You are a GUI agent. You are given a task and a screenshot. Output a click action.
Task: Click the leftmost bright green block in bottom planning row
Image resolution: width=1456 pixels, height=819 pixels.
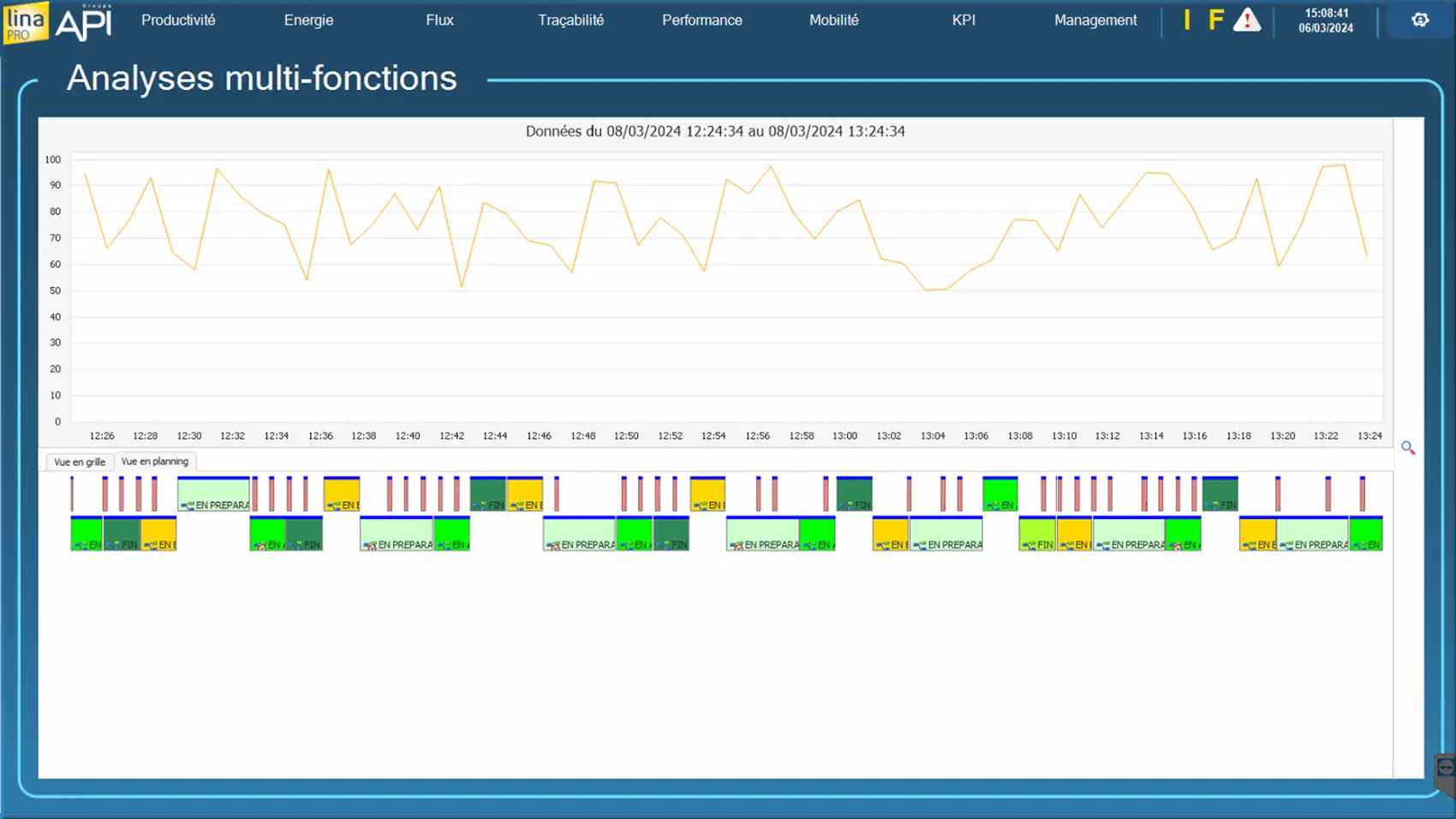[x=86, y=535]
